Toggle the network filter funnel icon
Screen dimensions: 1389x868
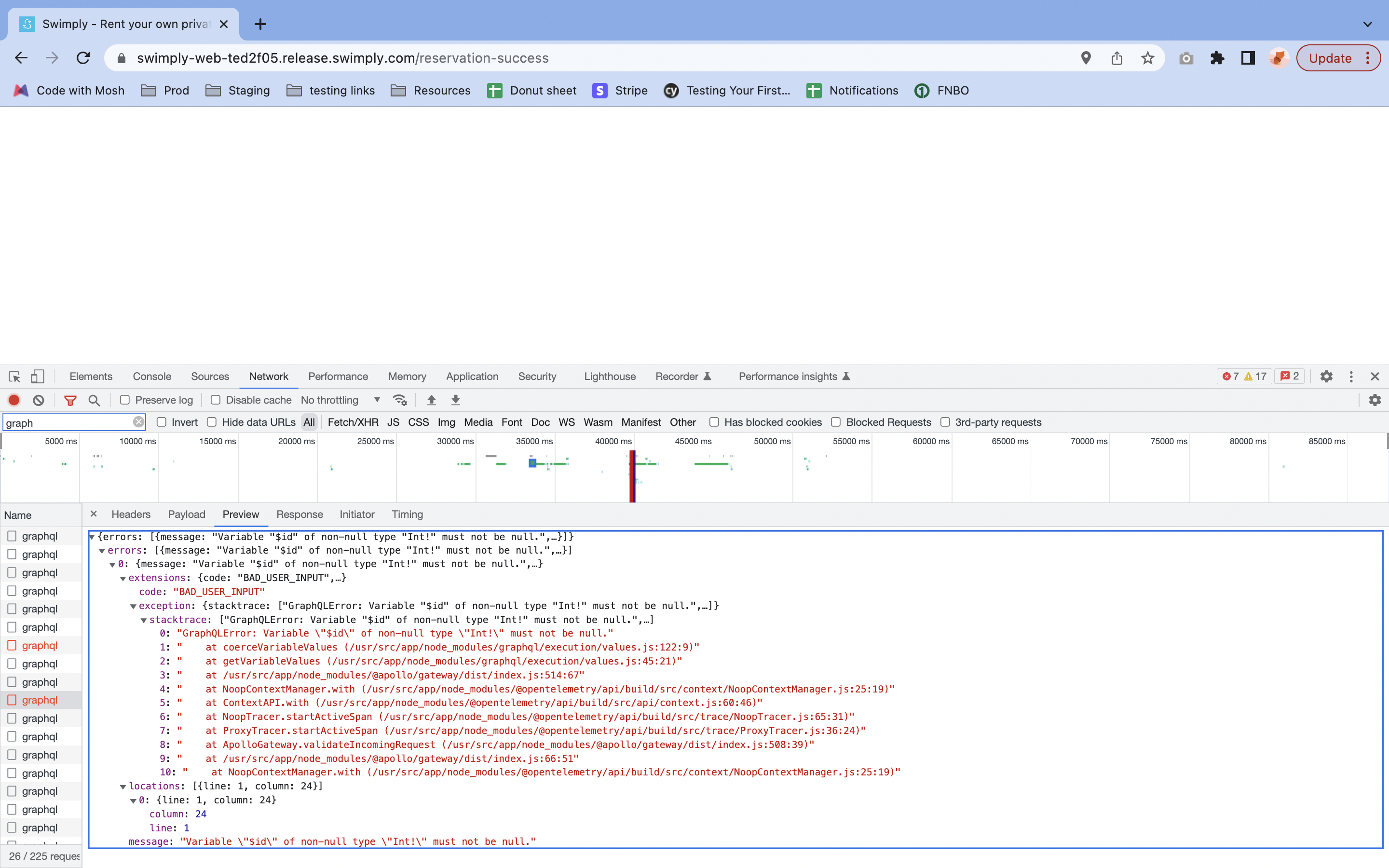pos(70,400)
